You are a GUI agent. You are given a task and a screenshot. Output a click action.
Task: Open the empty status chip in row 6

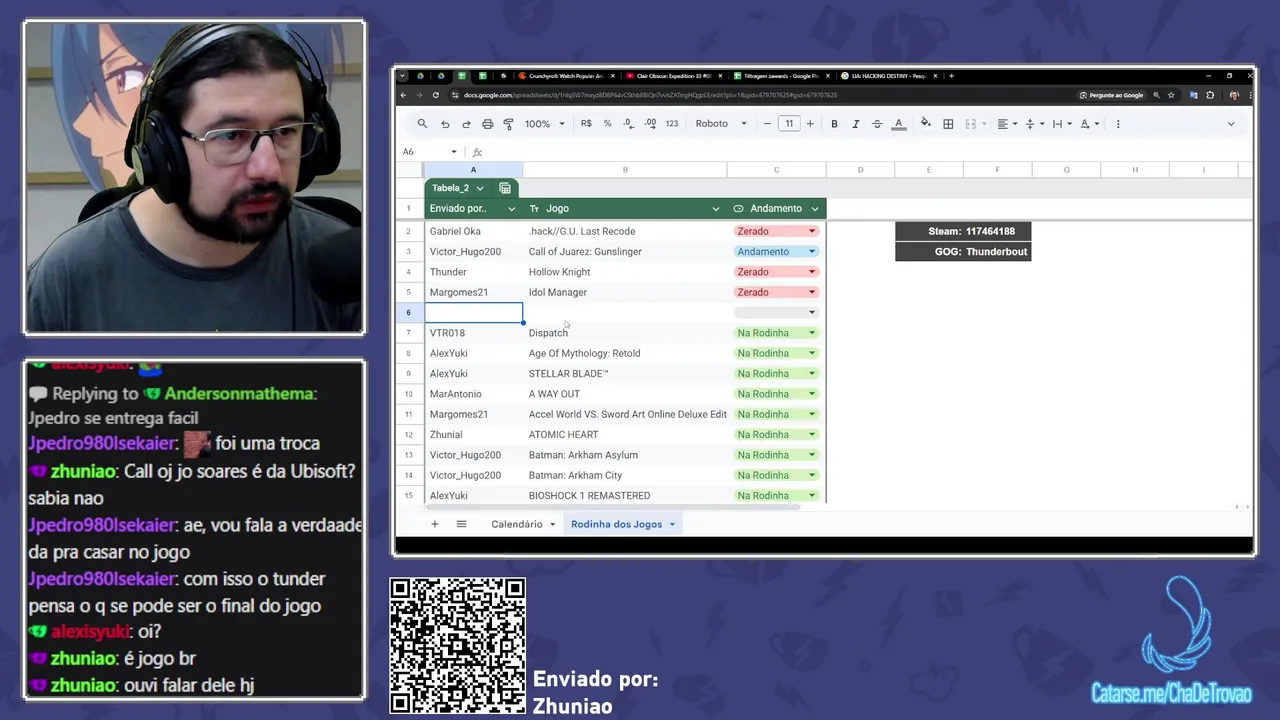pyautogui.click(x=776, y=313)
